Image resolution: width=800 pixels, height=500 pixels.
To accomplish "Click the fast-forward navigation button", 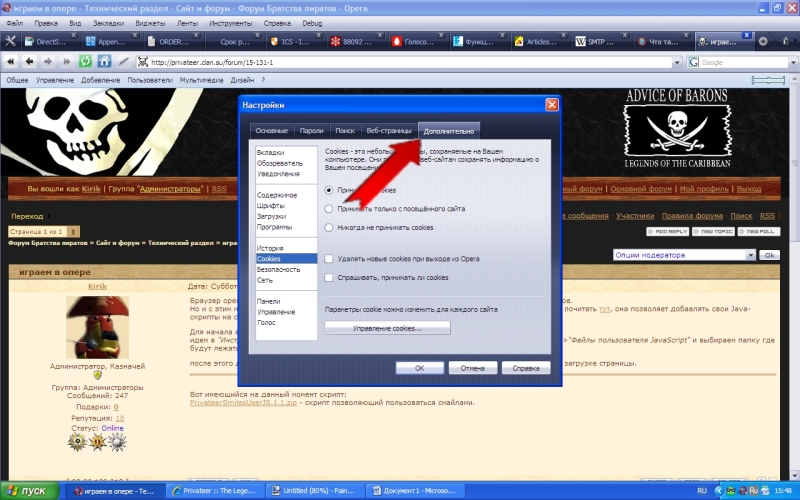I will click(66, 62).
